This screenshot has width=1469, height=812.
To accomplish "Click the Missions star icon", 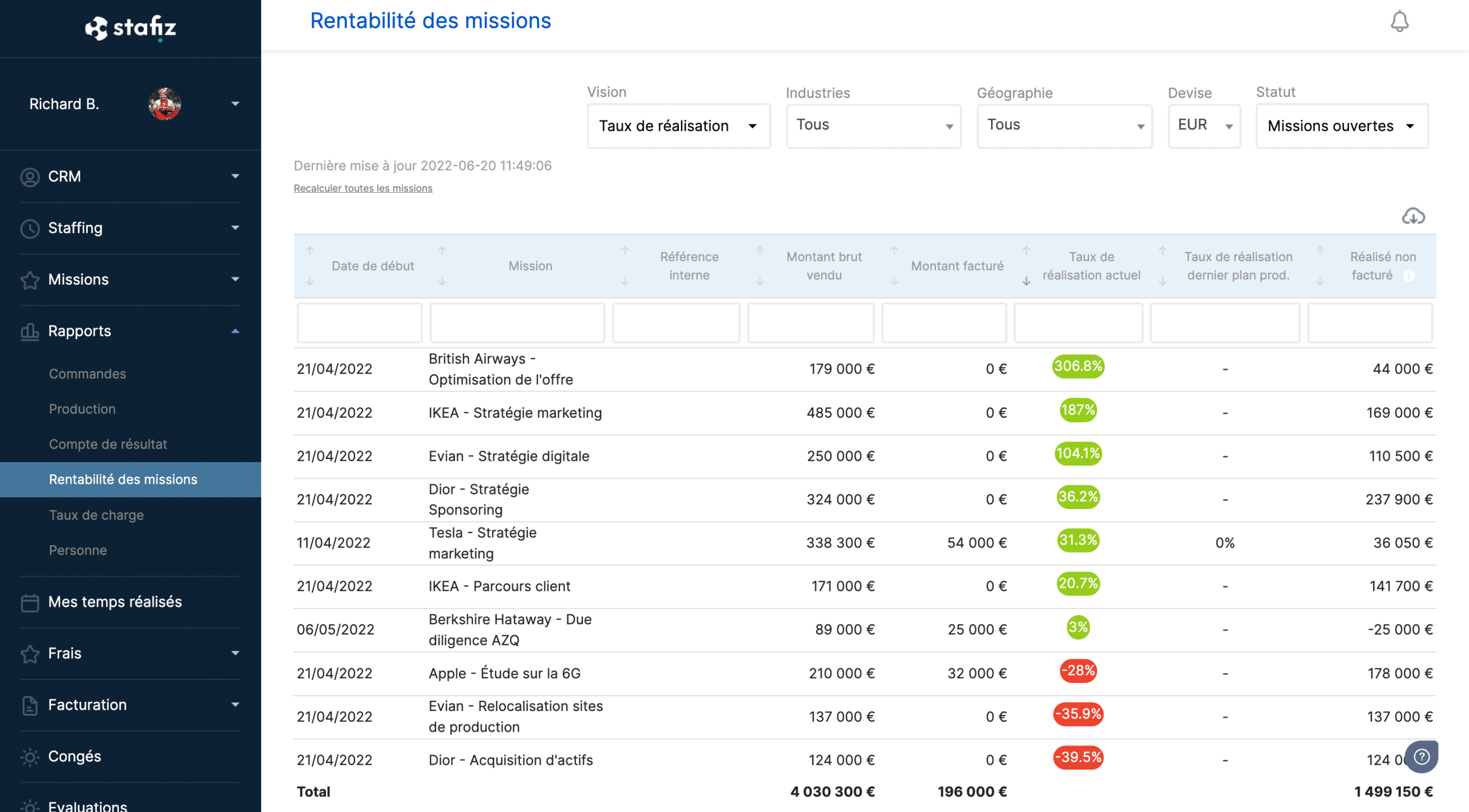I will [30, 279].
